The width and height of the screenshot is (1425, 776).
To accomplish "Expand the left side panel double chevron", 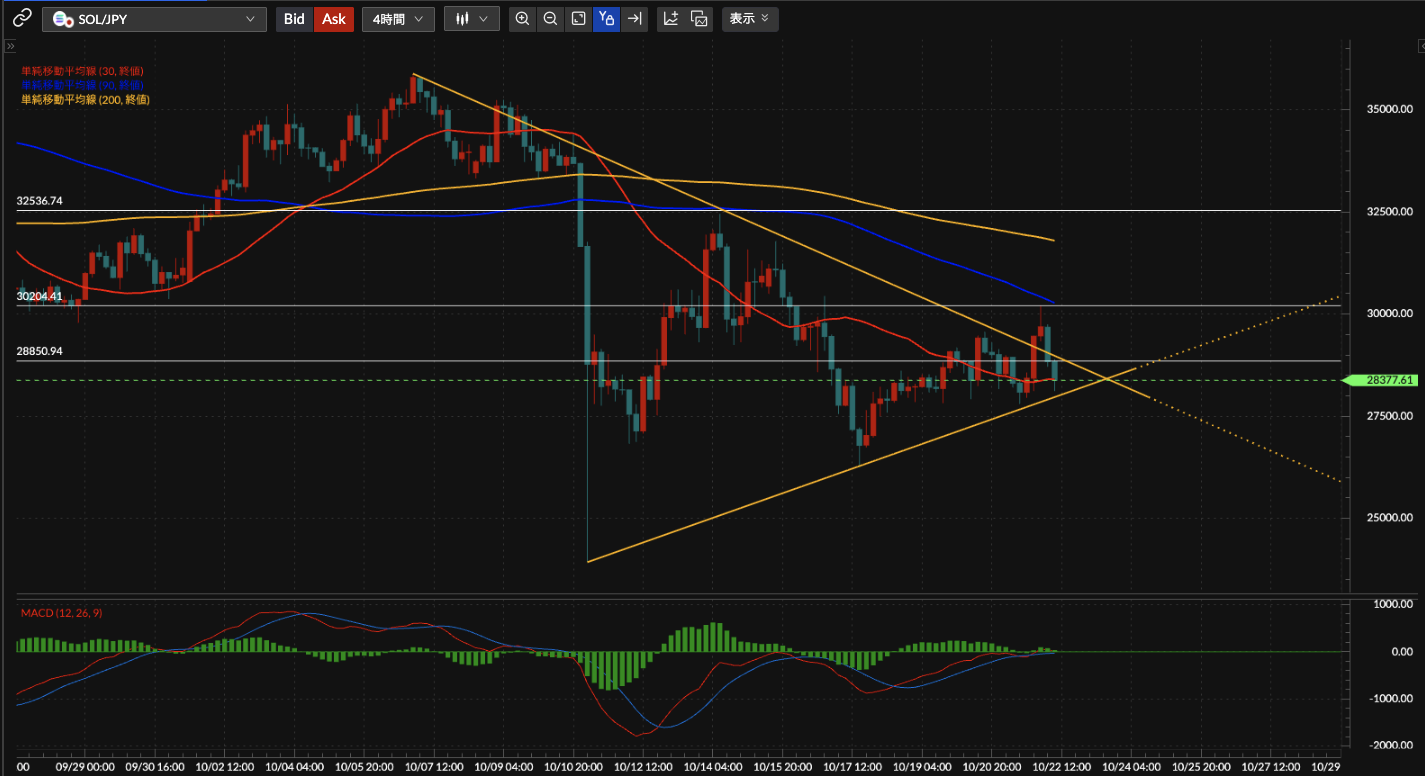I will point(10,46).
